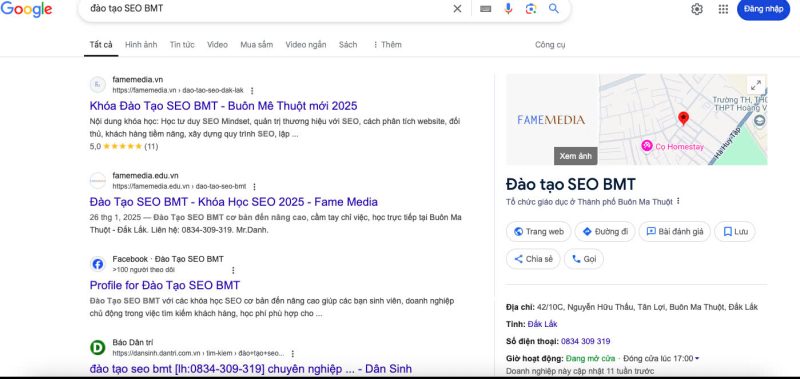800x379 pixels.
Task: Open the Google apps grid
Action: [723, 9]
